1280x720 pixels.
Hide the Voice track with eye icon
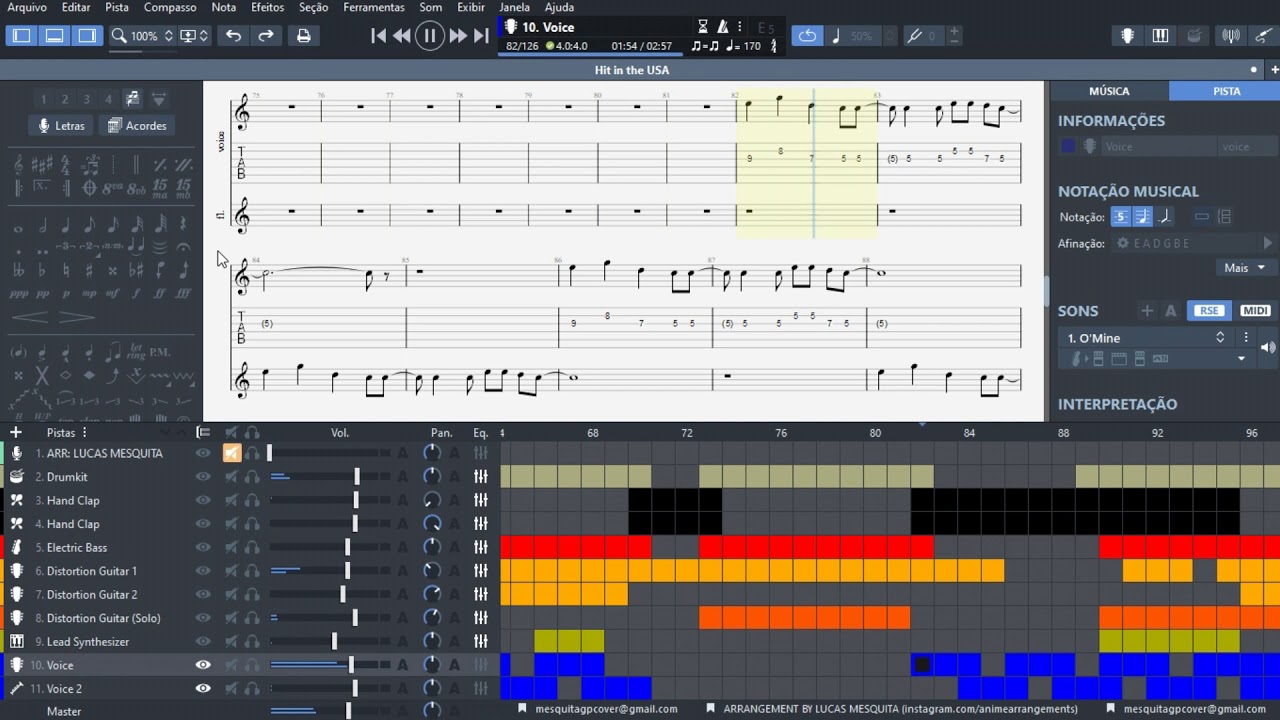click(203, 665)
